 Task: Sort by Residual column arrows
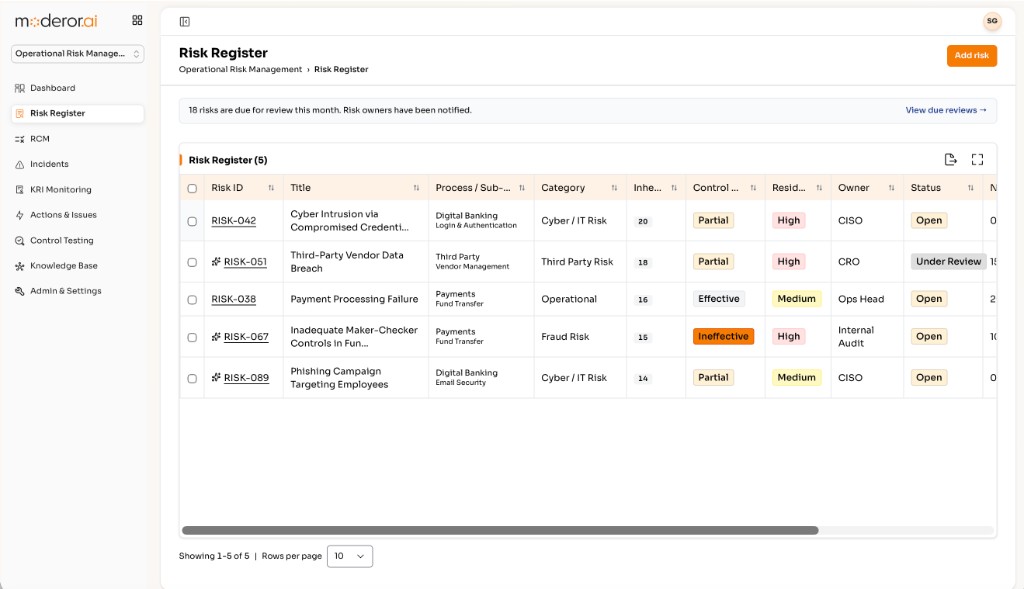819,188
